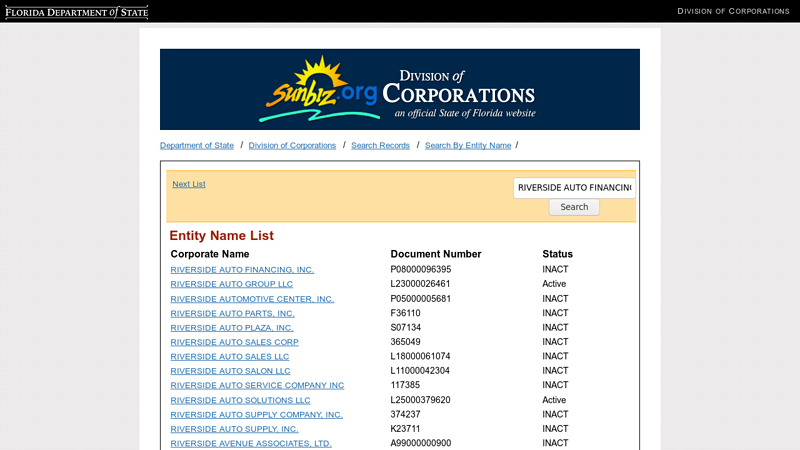This screenshot has height=450, width=800.
Task: Select document number A99000000900
Action: pyautogui.click(x=421, y=443)
